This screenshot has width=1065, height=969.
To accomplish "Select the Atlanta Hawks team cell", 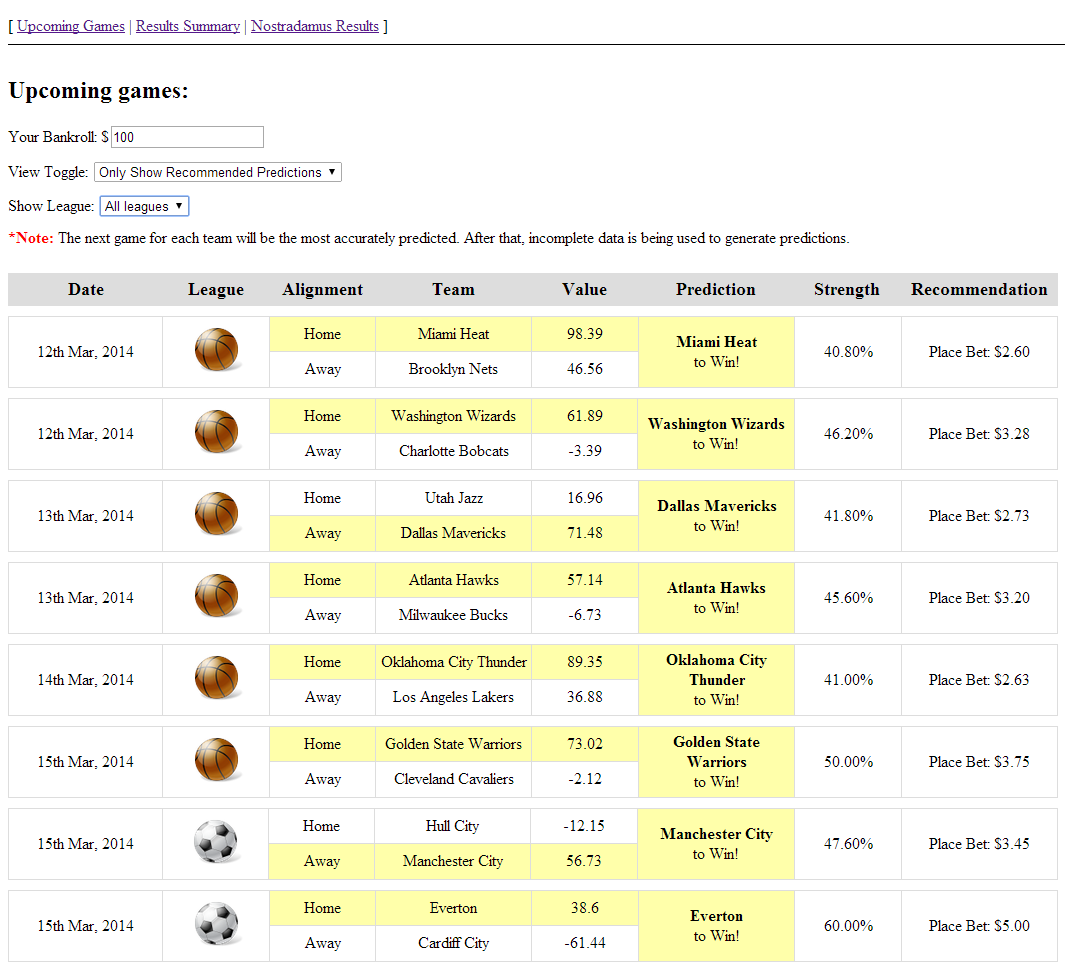I will (454, 581).
